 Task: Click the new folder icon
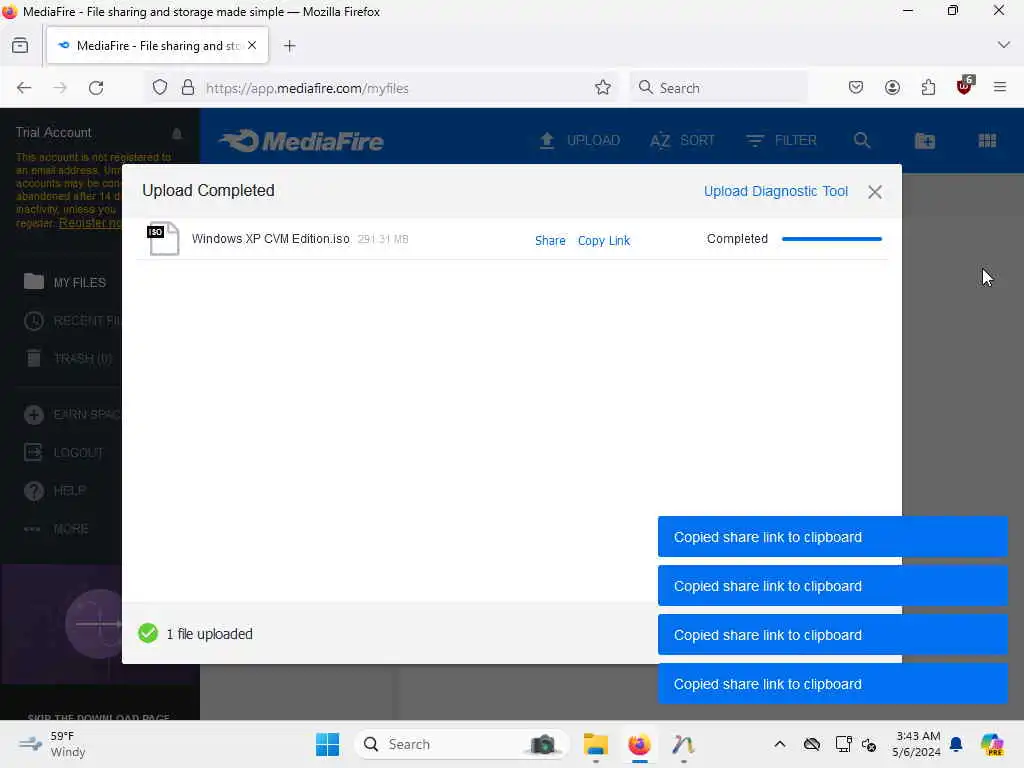(x=925, y=140)
